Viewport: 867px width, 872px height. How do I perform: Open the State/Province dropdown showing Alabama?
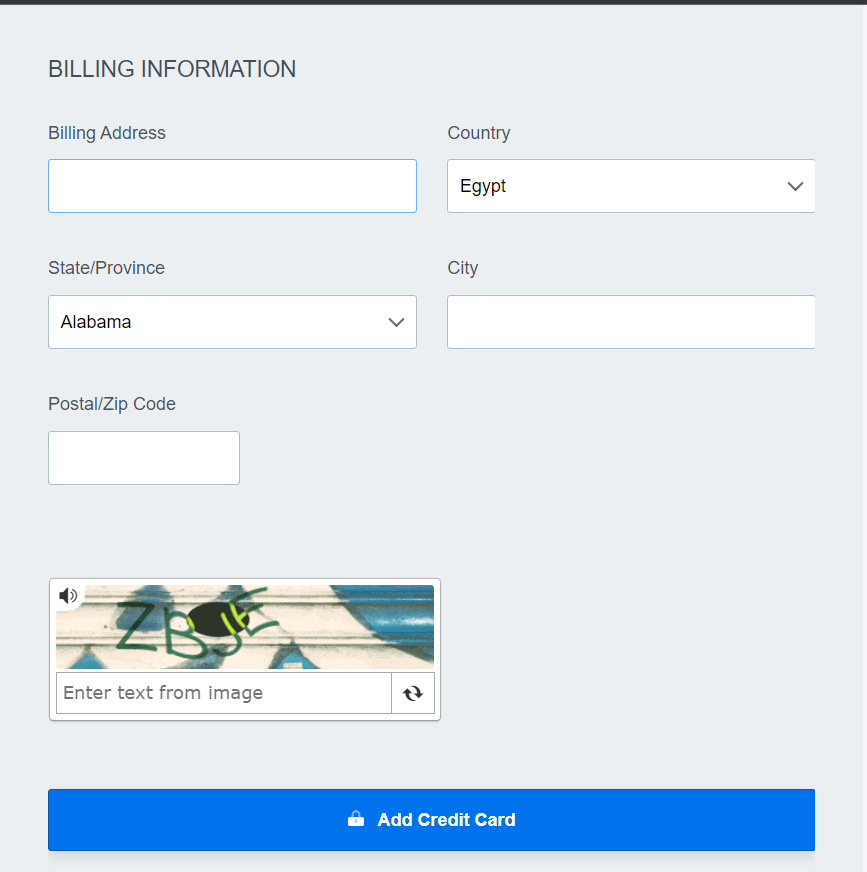click(232, 322)
